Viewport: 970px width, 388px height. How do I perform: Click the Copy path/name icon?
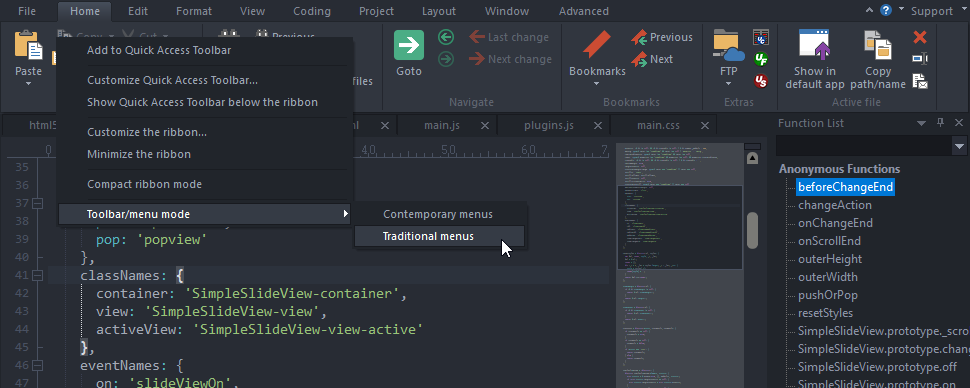877,45
